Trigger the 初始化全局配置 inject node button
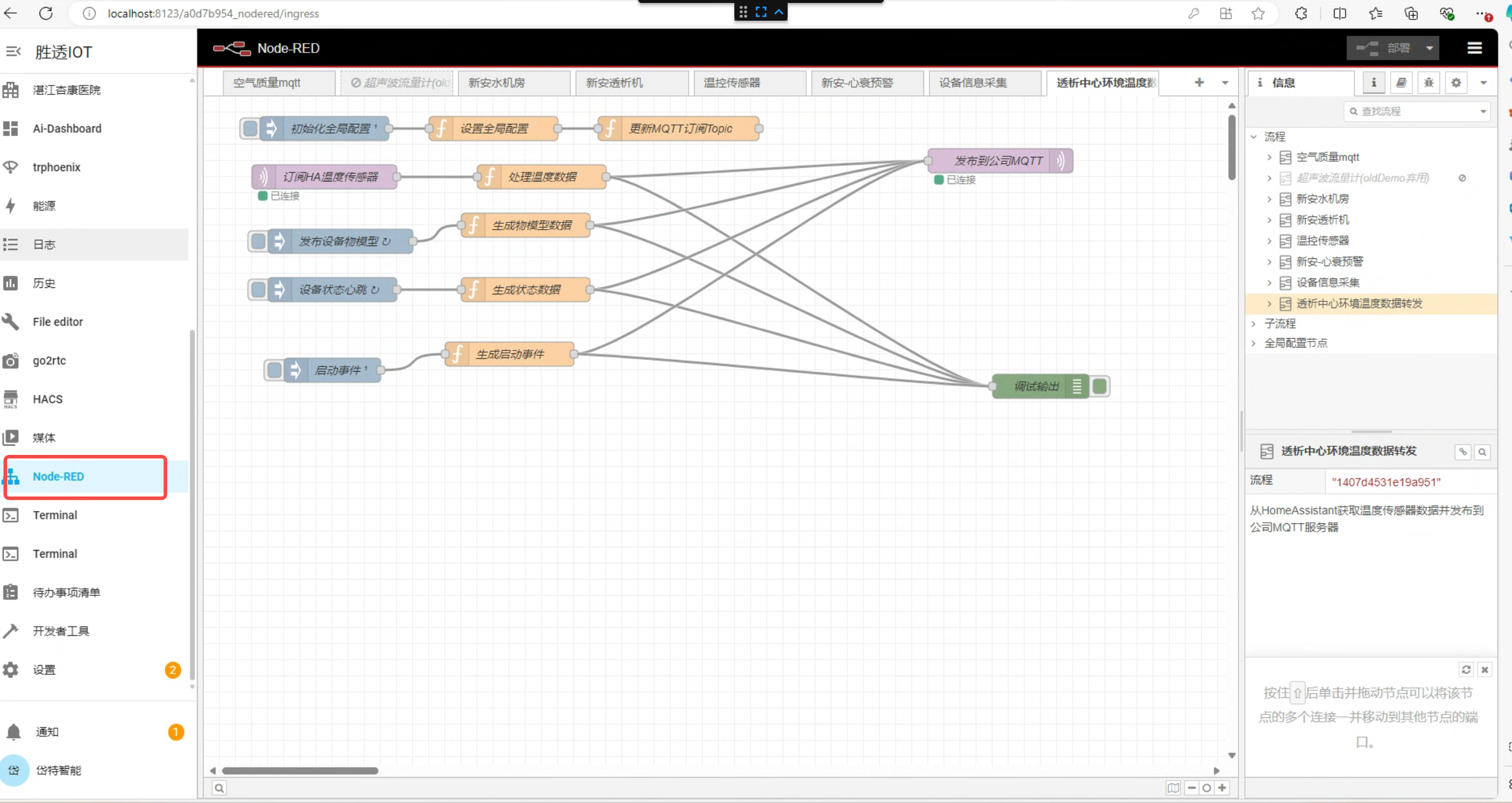 click(x=250, y=129)
